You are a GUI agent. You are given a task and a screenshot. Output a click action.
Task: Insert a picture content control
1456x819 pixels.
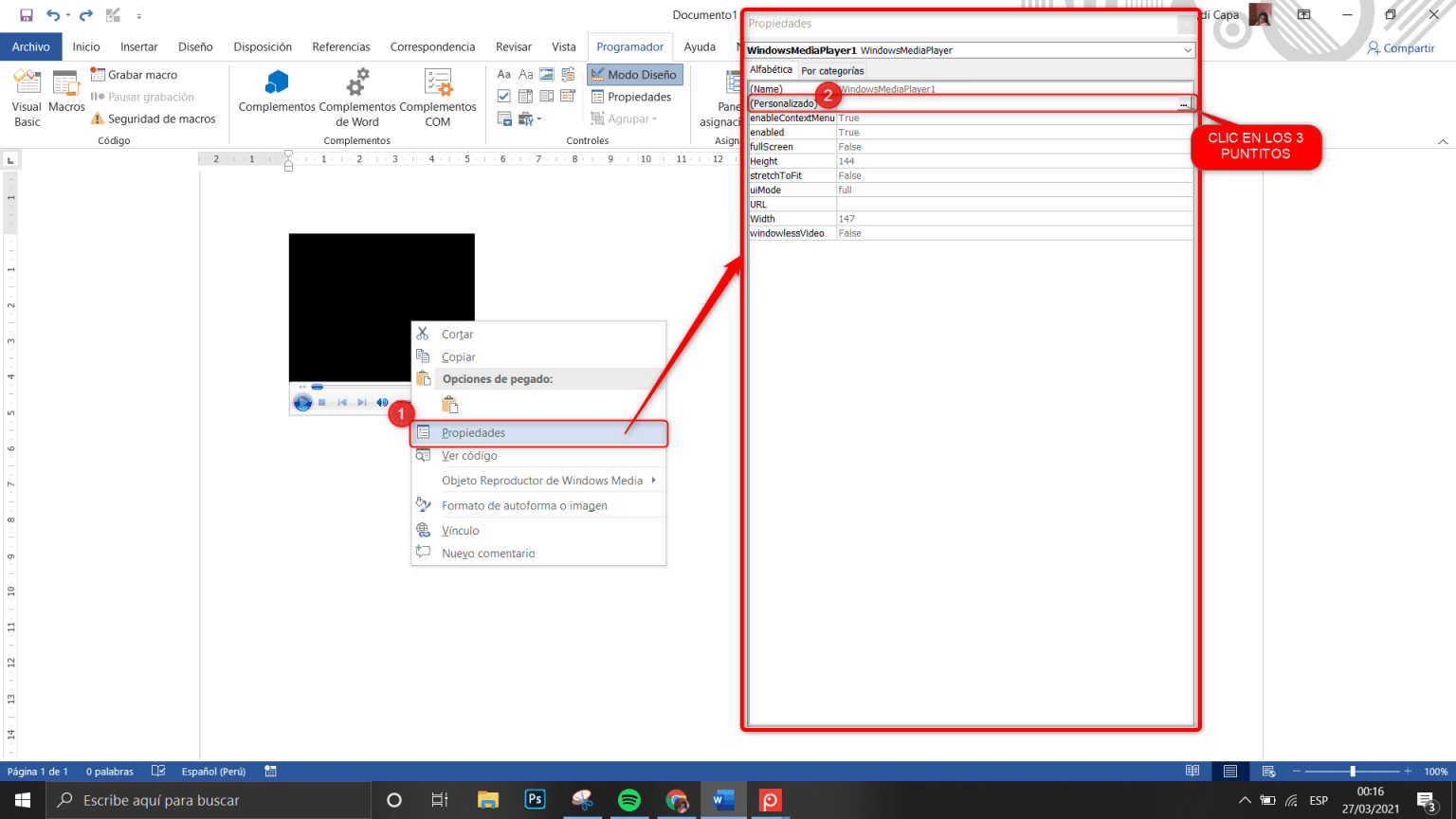[x=547, y=74]
